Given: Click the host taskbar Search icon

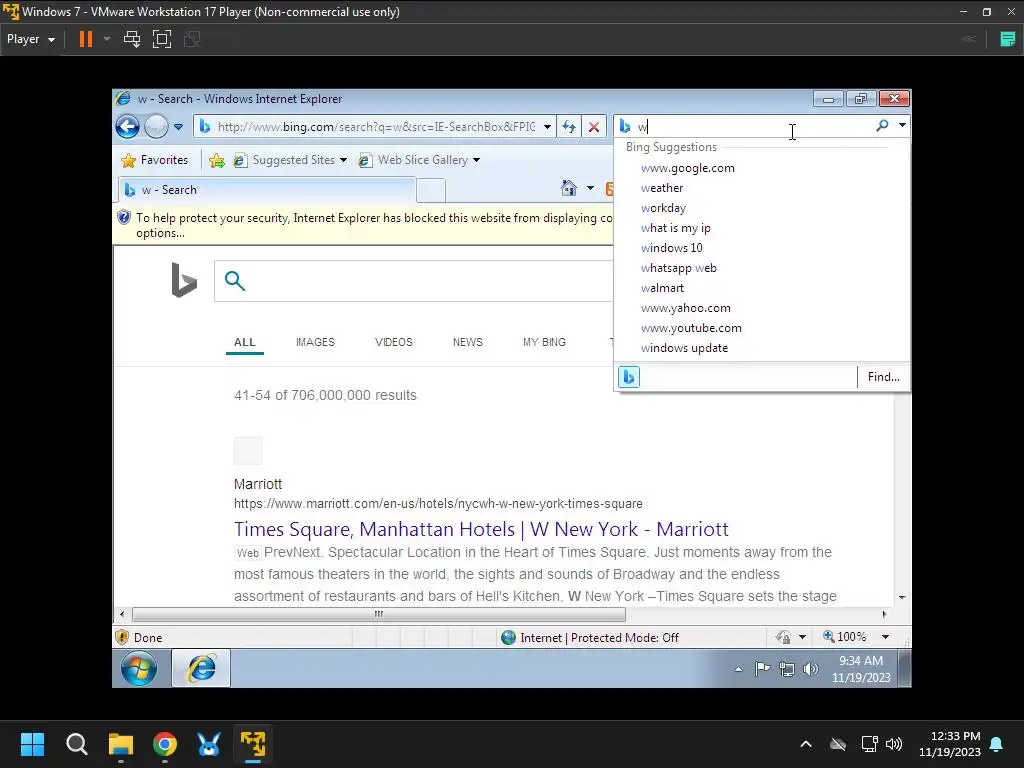Looking at the screenshot, I should click(76, 744).
